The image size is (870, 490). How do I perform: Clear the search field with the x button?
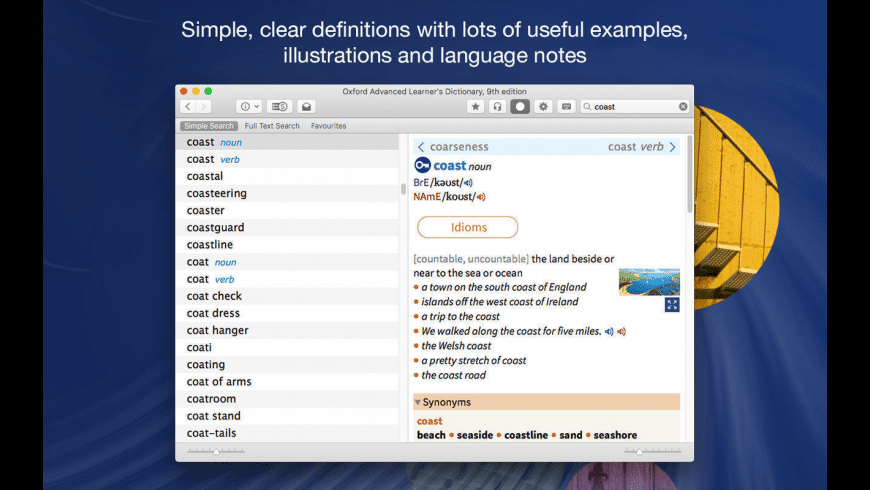click(683, 107)
